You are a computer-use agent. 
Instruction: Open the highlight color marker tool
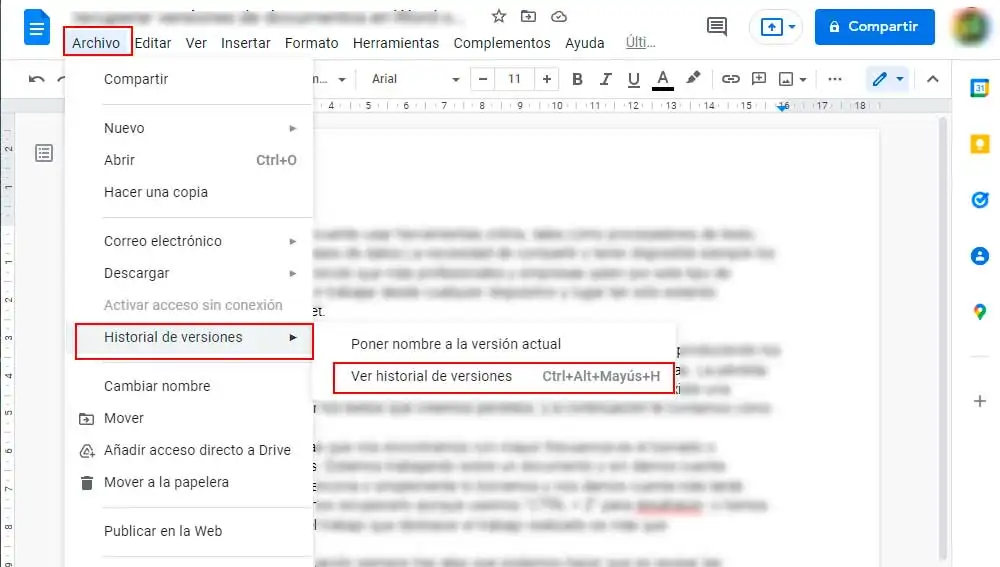(693, 78)
